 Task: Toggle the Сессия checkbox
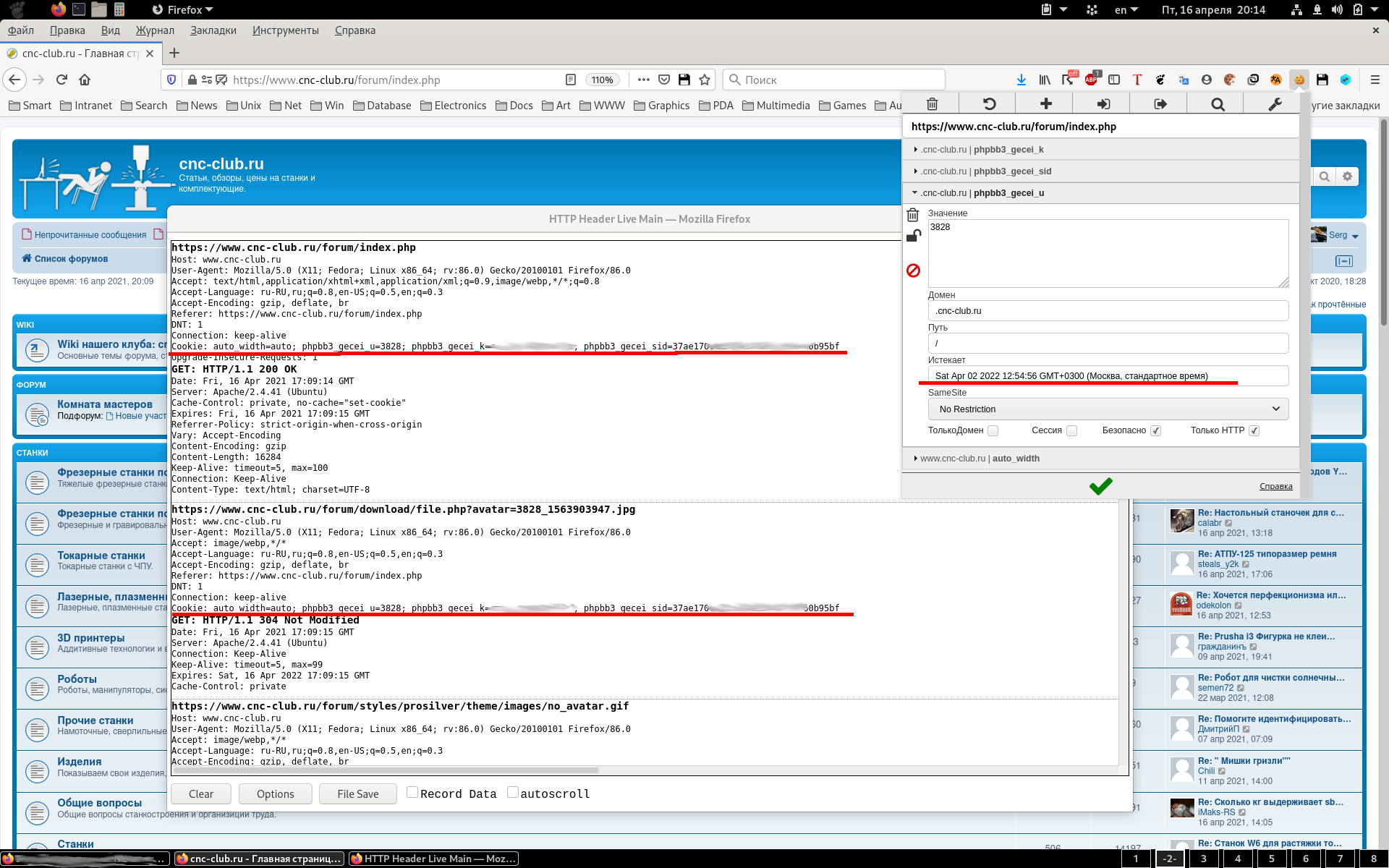coord(1071,430)
